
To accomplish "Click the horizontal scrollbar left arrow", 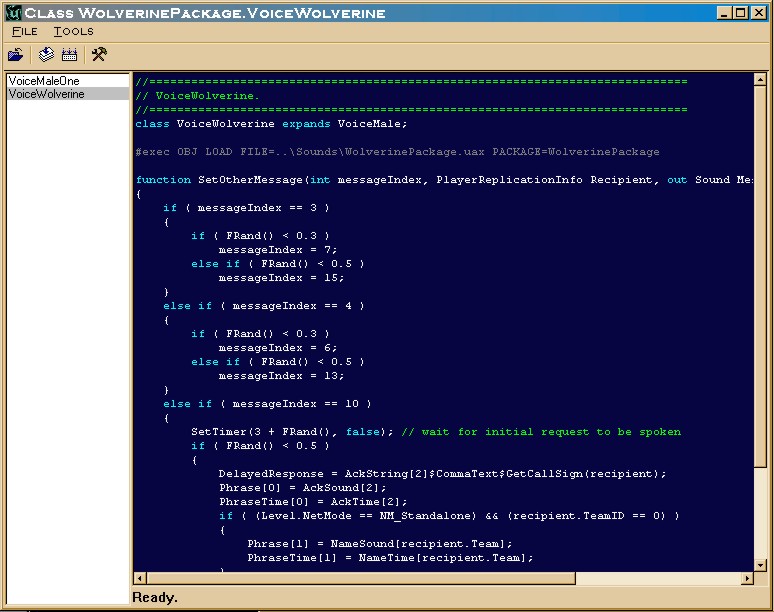I will (x=140, y=578).
